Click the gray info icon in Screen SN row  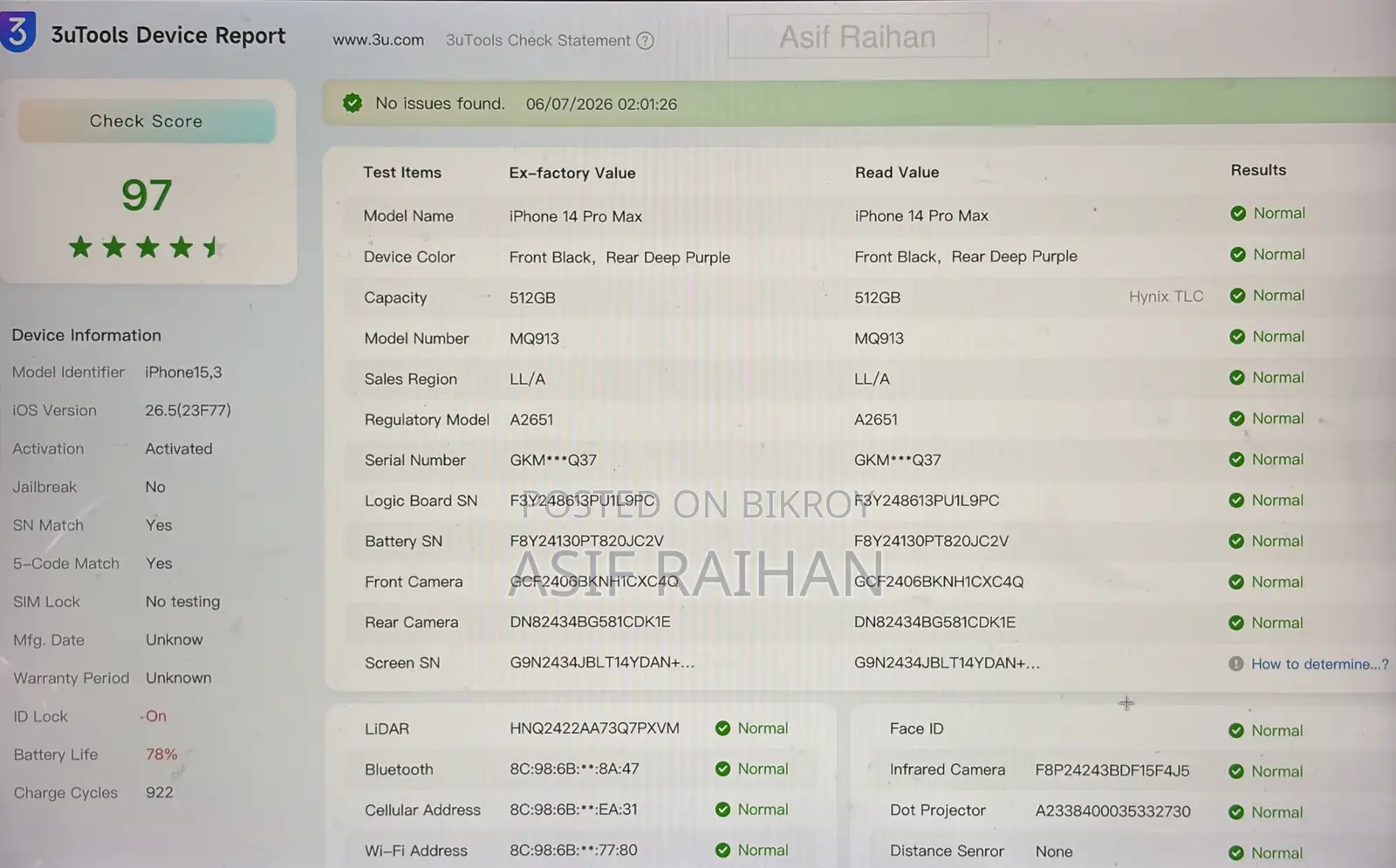1236,664
